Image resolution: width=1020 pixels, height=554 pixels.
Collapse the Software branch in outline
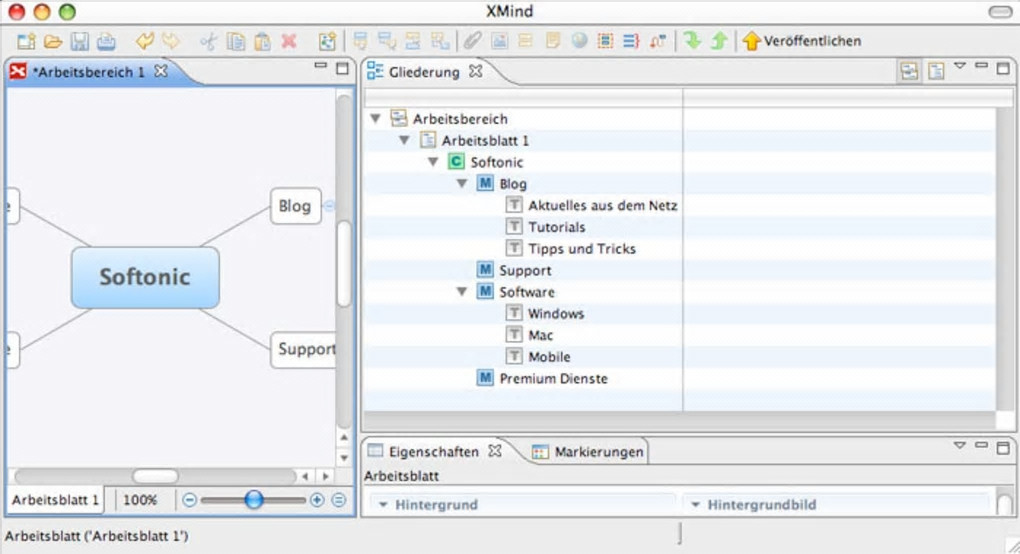click(x=462, y=291)
